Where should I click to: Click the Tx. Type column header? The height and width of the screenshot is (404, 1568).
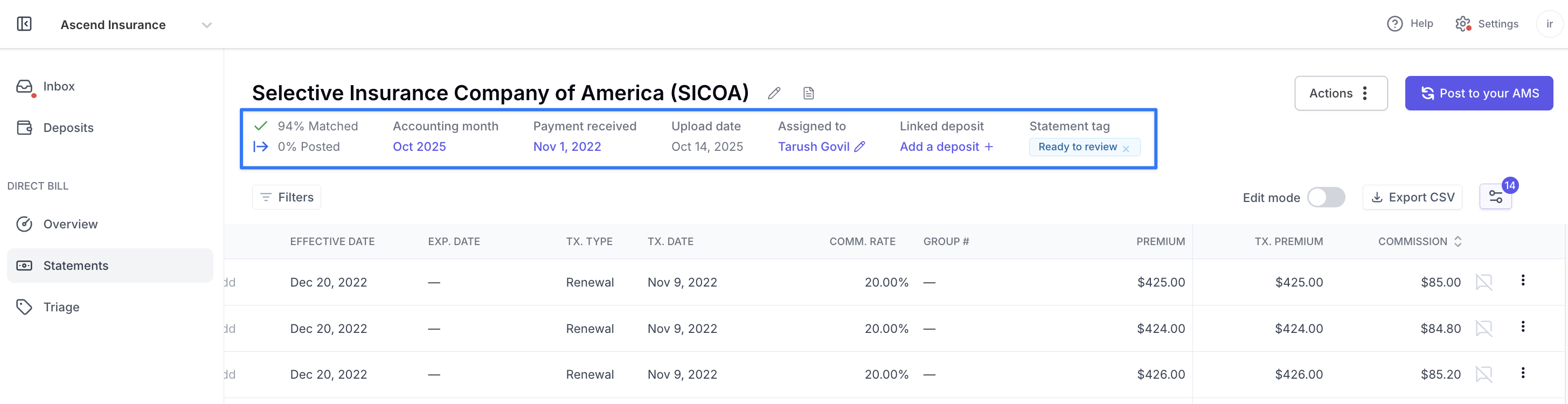(x=589, y=241)
